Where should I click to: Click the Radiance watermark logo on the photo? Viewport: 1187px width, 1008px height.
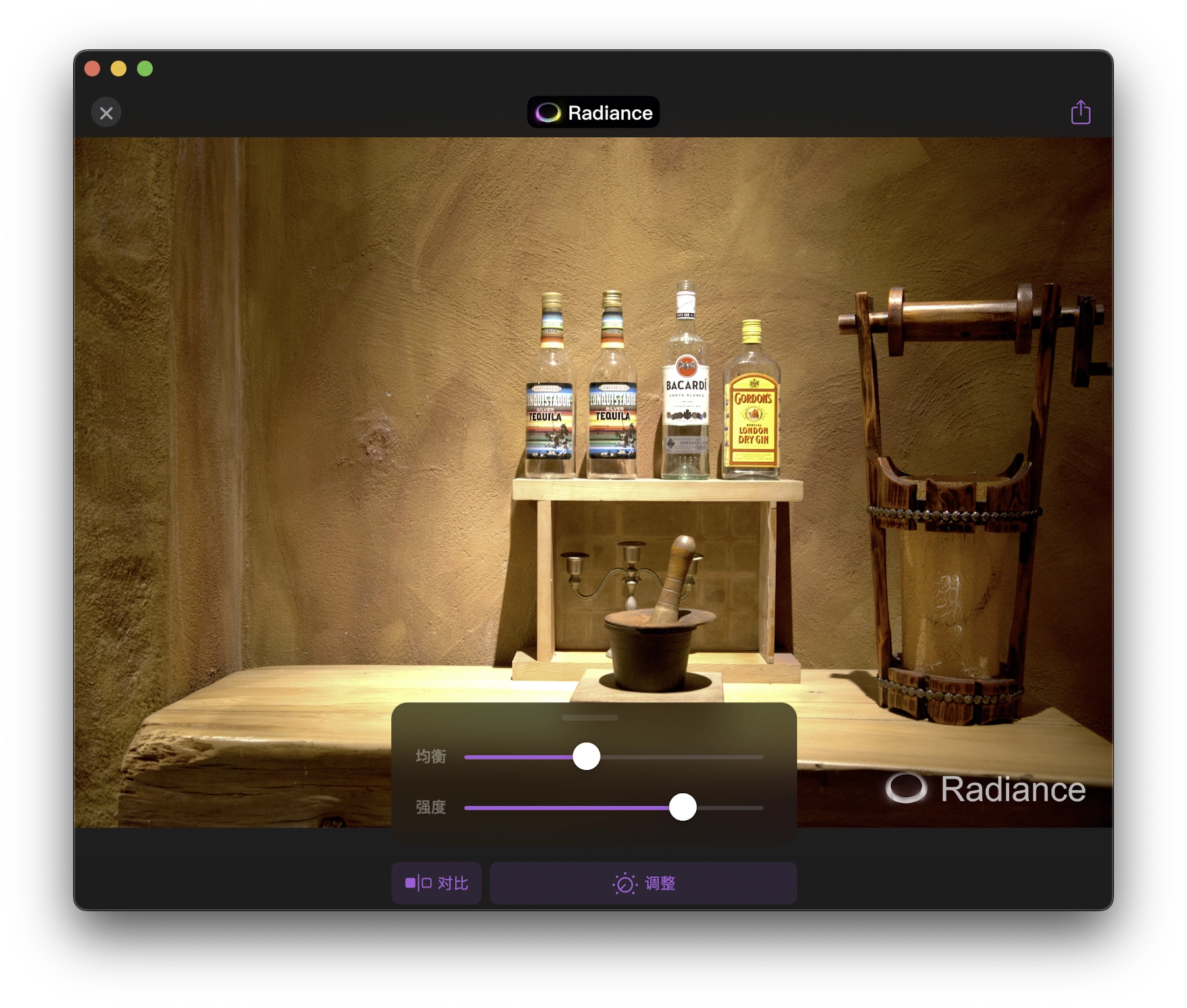908,789
